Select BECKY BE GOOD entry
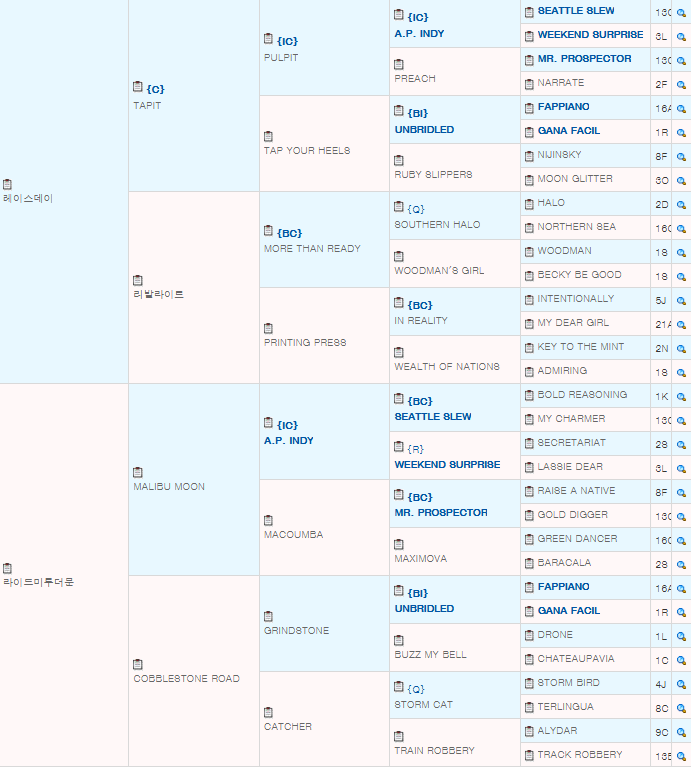This screenshot has height=767, width=691. coord(580,274)
